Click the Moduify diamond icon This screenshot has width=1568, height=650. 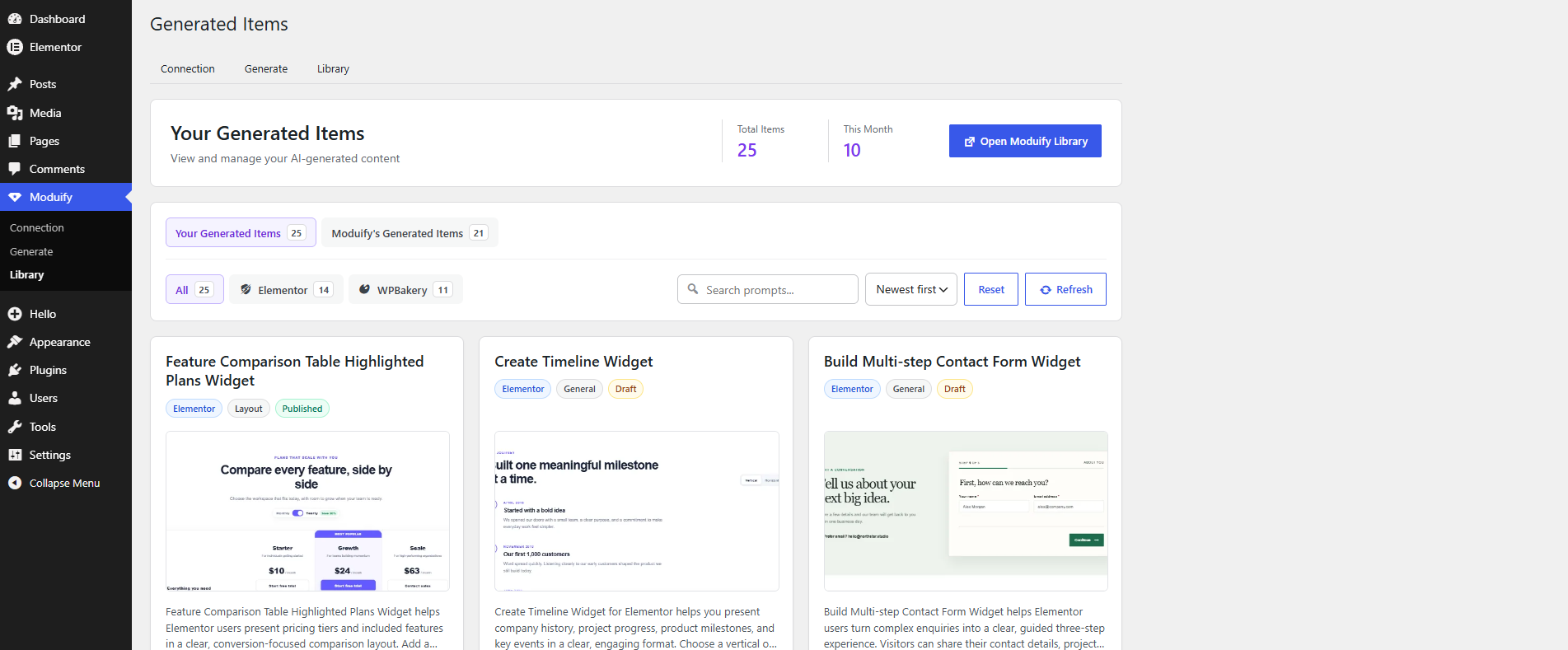[15, 197]
